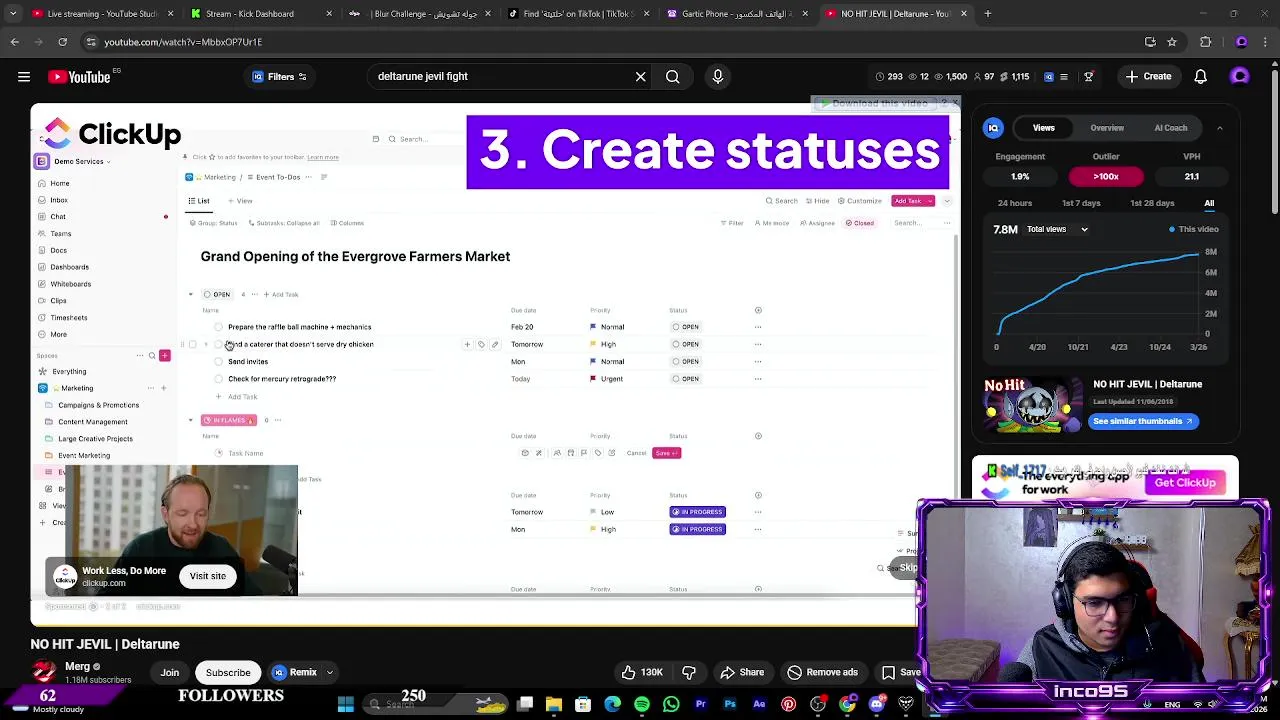Image resolution: width=1280 pixels, height=720 pixels.
Task: Switch to the Views tab in vidIQ panel
Action: 1043,128
